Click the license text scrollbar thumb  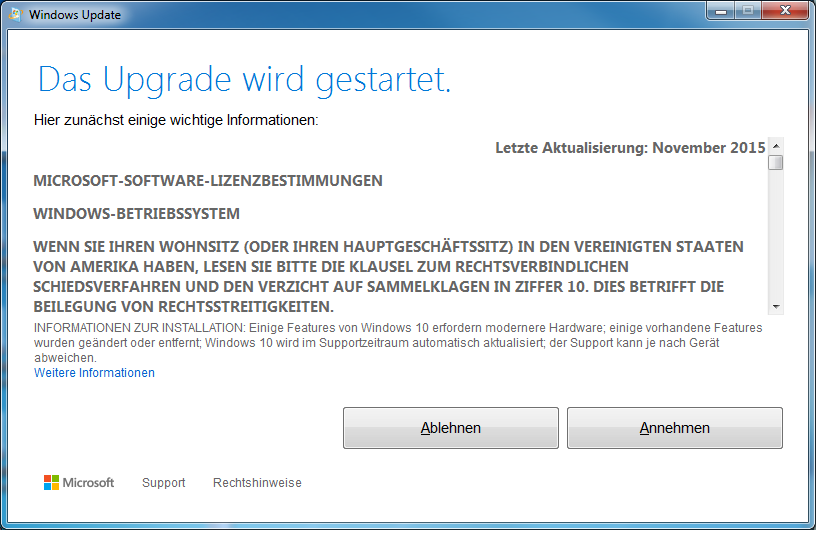(x=776, y=162)
